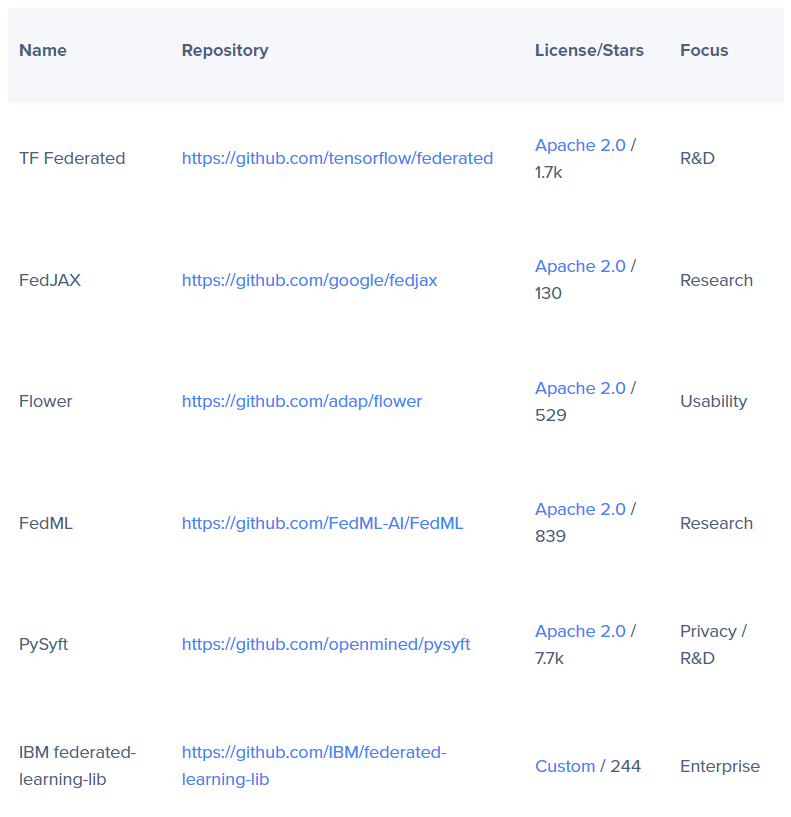
Task: Follow the openmined/pysyft GitHub link
Action: 326,644
